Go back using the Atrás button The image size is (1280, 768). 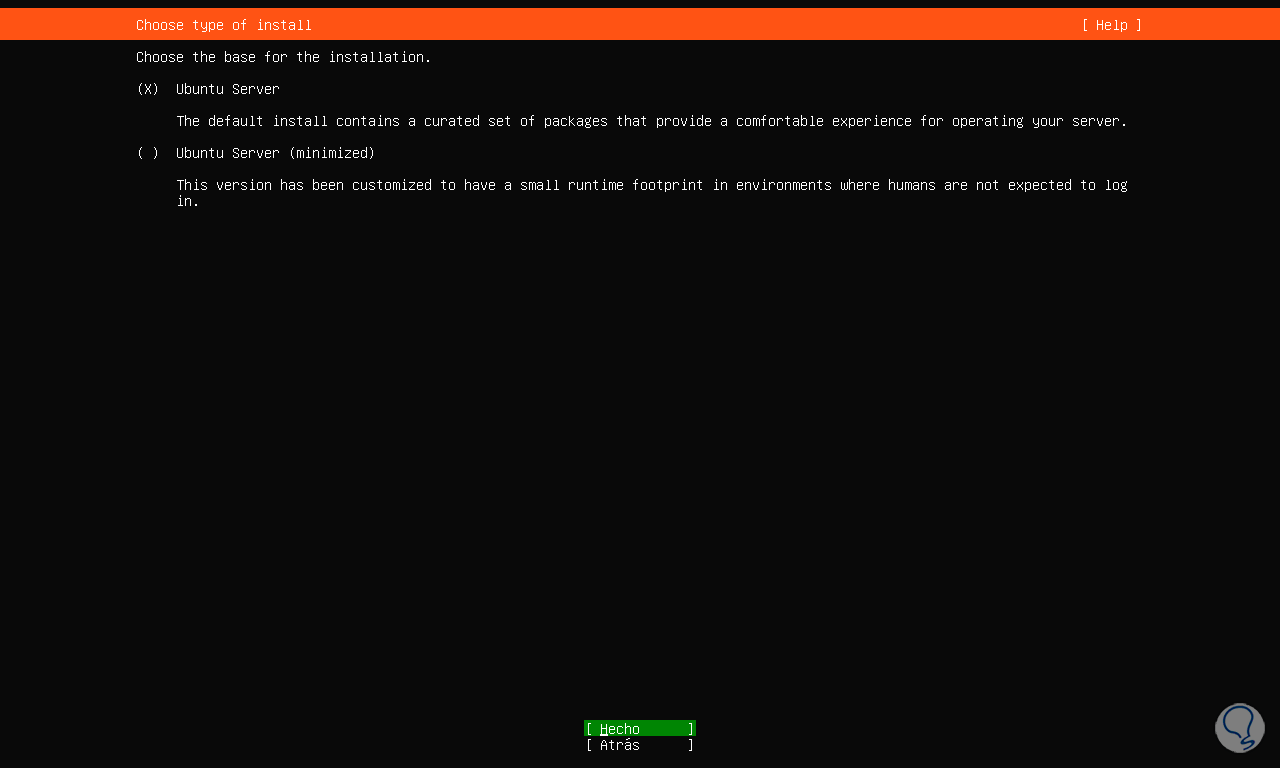click(x=640, y=745)
